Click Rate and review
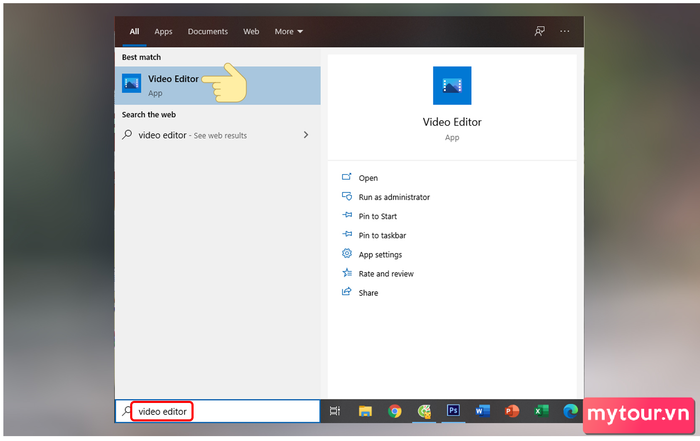Screen dimensions: 700x441 pos(386,274)
